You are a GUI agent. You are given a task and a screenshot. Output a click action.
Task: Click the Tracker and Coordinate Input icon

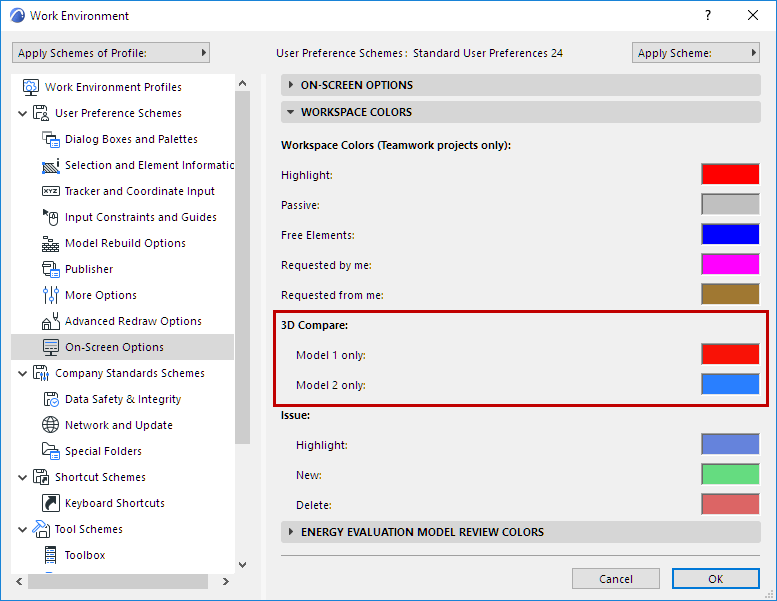[51, 191]
